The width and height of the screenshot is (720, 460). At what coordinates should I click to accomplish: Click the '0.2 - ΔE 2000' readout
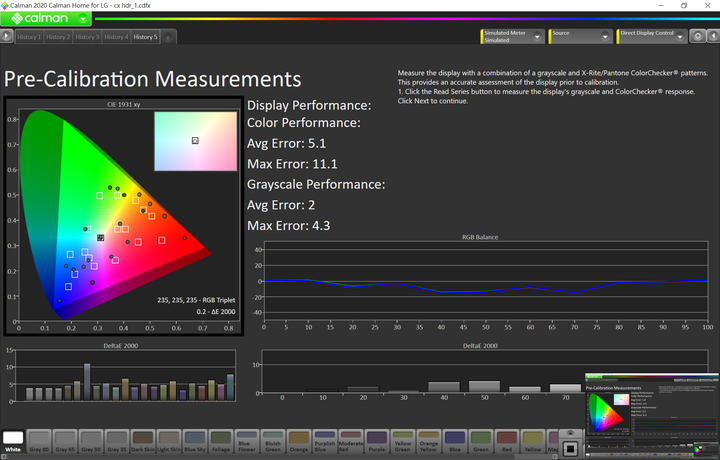(x=216, y=312)
